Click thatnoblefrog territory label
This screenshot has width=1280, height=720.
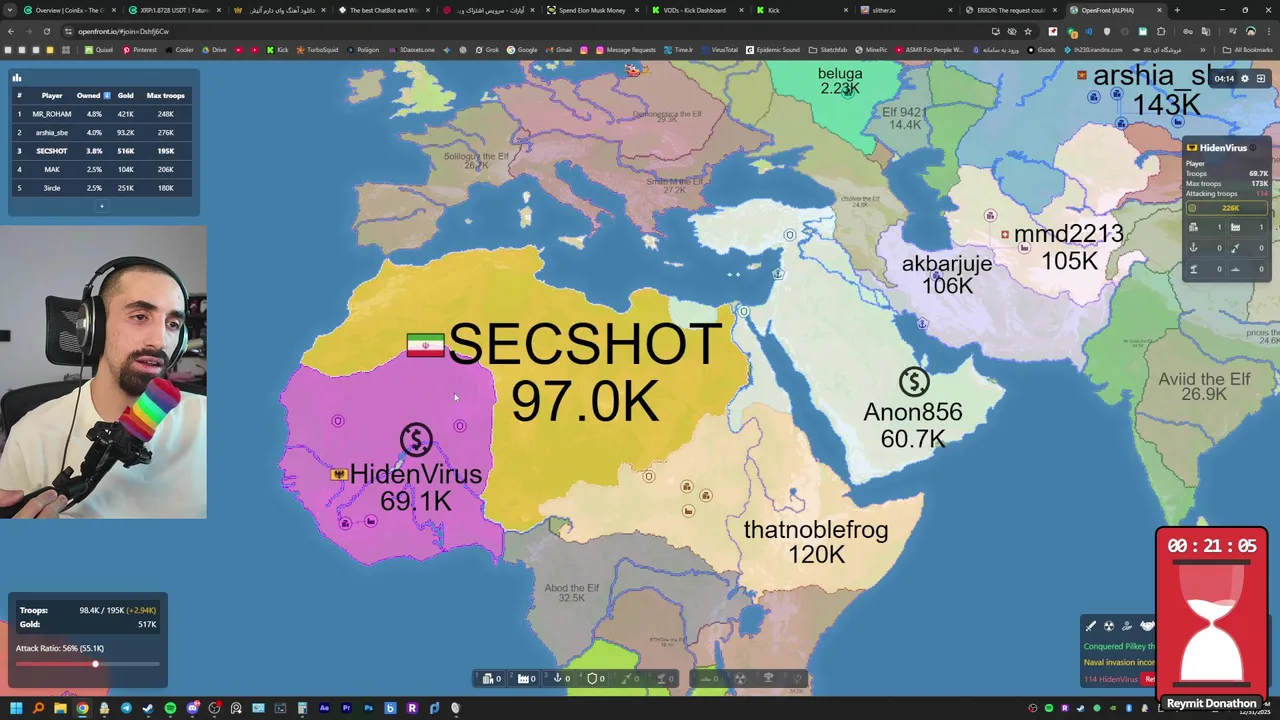[x=815, y=530]
